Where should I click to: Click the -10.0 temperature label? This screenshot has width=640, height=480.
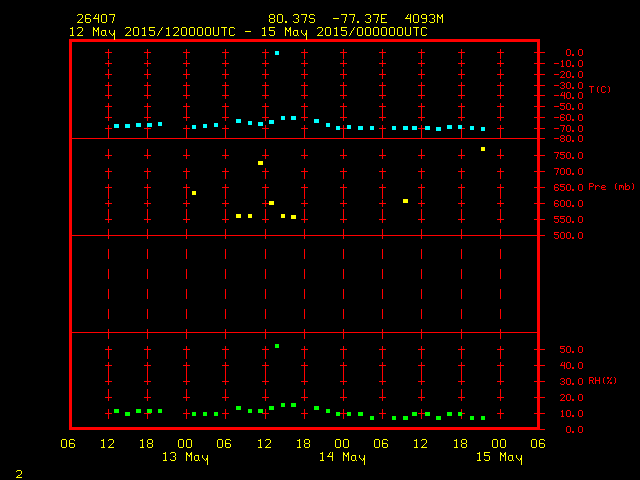click(x=569, y=64)
